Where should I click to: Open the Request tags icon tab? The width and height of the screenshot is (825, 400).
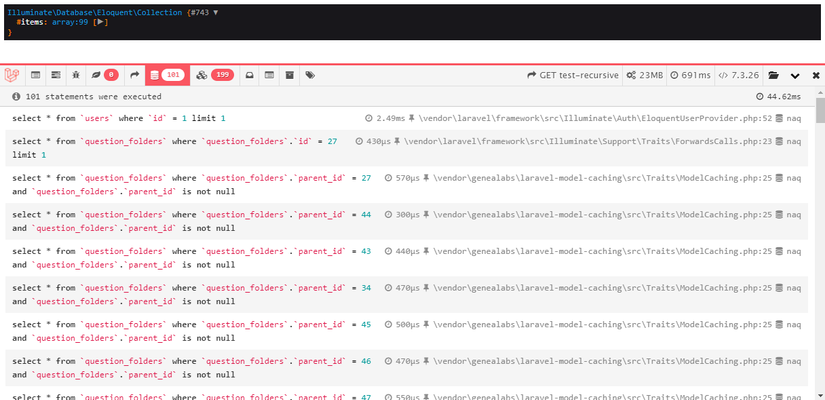tap(310, 75)
